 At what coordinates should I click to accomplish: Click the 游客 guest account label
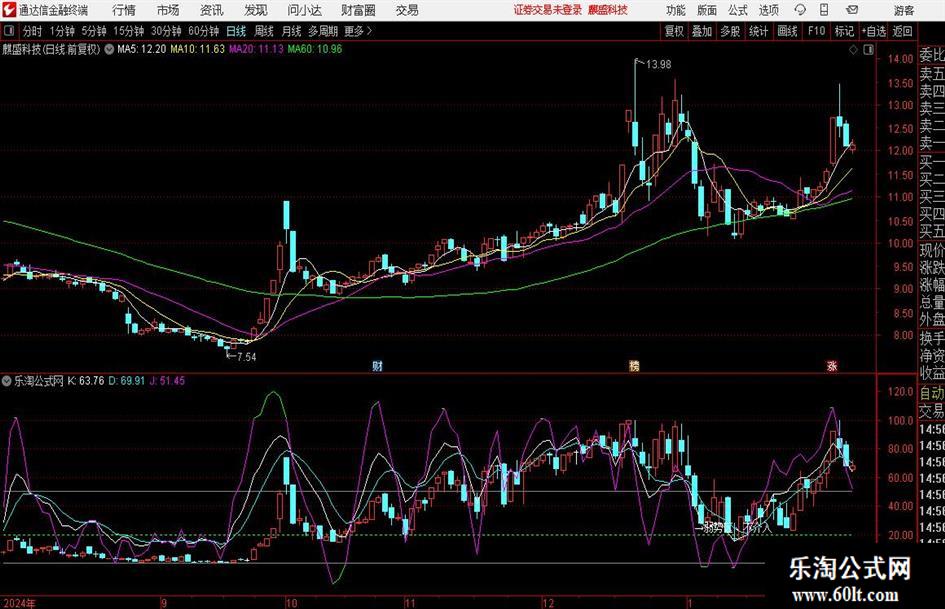pos(904,10)
